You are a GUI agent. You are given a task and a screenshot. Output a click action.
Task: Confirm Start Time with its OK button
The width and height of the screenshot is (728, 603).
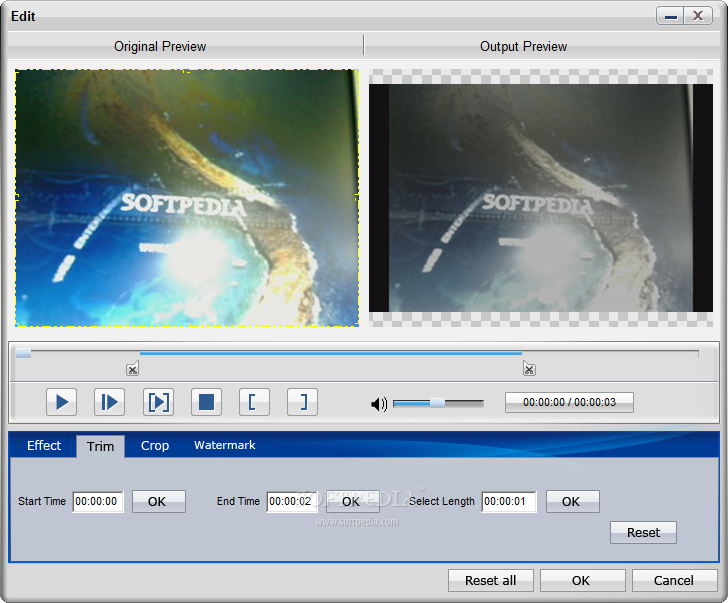(159, 501)
